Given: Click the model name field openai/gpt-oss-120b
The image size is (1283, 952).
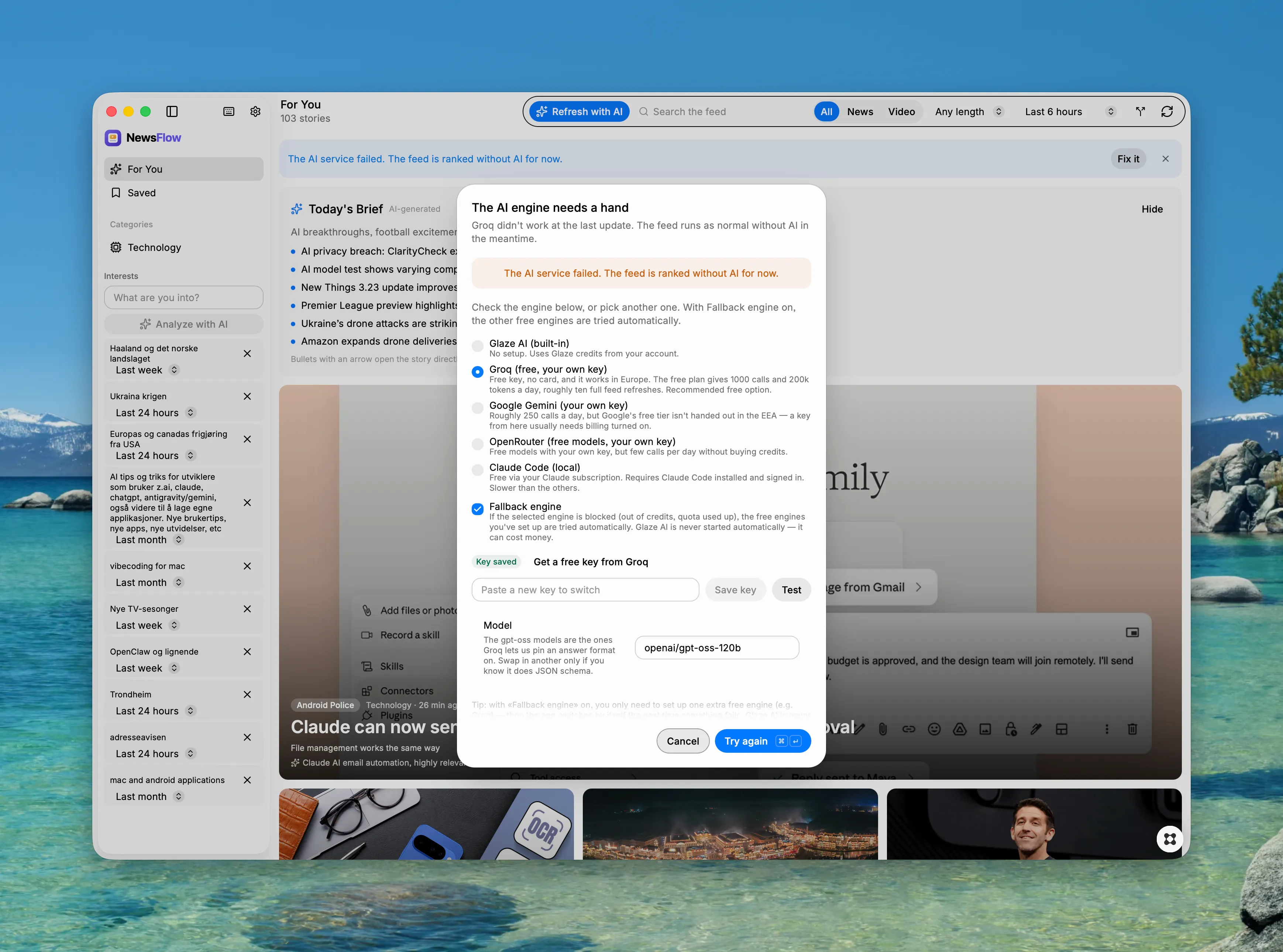Looking at the screenshot, I should click(x=716, y=648).
